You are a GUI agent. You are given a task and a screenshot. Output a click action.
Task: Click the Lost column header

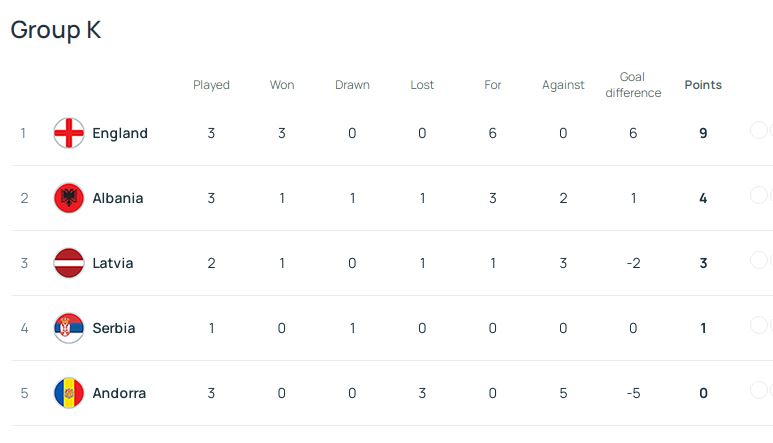click(x=422, y=85)
